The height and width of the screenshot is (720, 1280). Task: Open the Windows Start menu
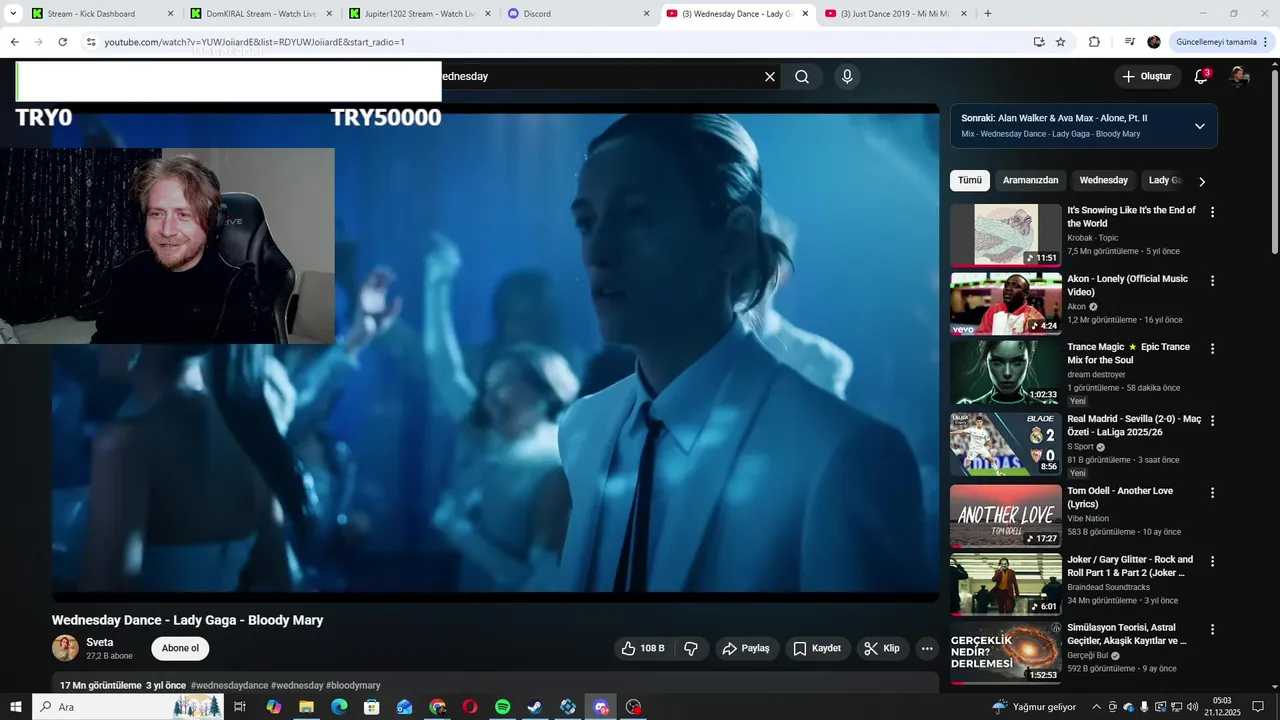(15, 707)
